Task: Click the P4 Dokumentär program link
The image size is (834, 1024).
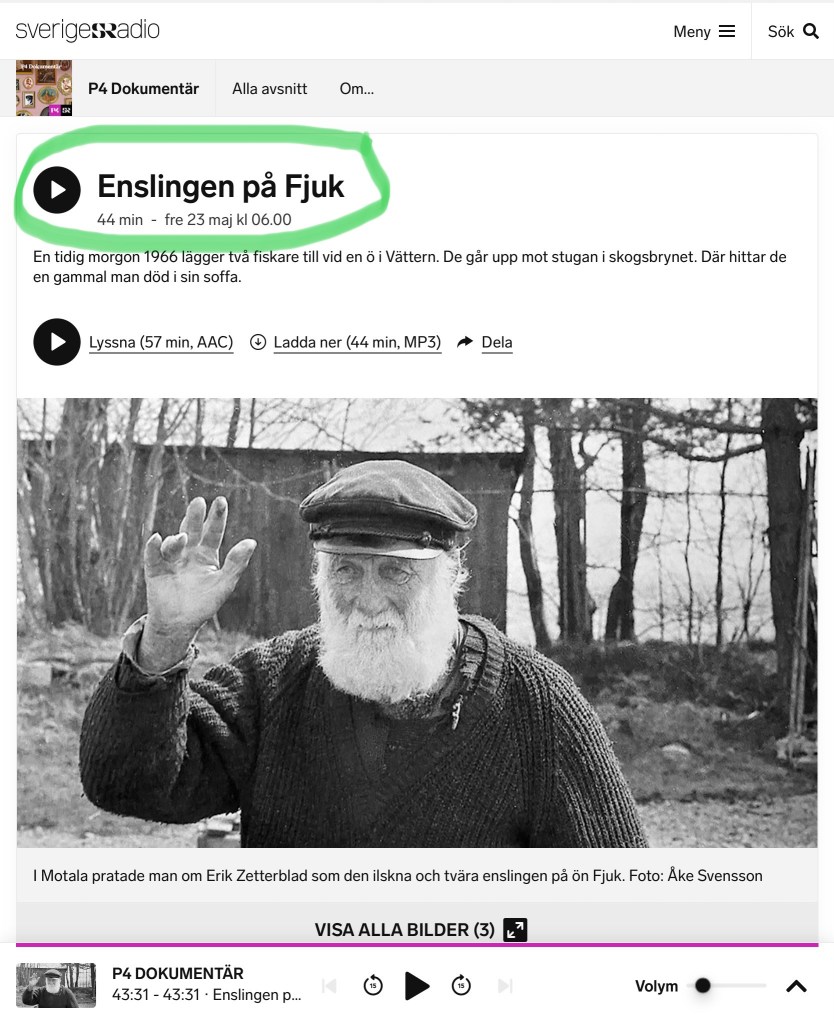Action: 144,89
